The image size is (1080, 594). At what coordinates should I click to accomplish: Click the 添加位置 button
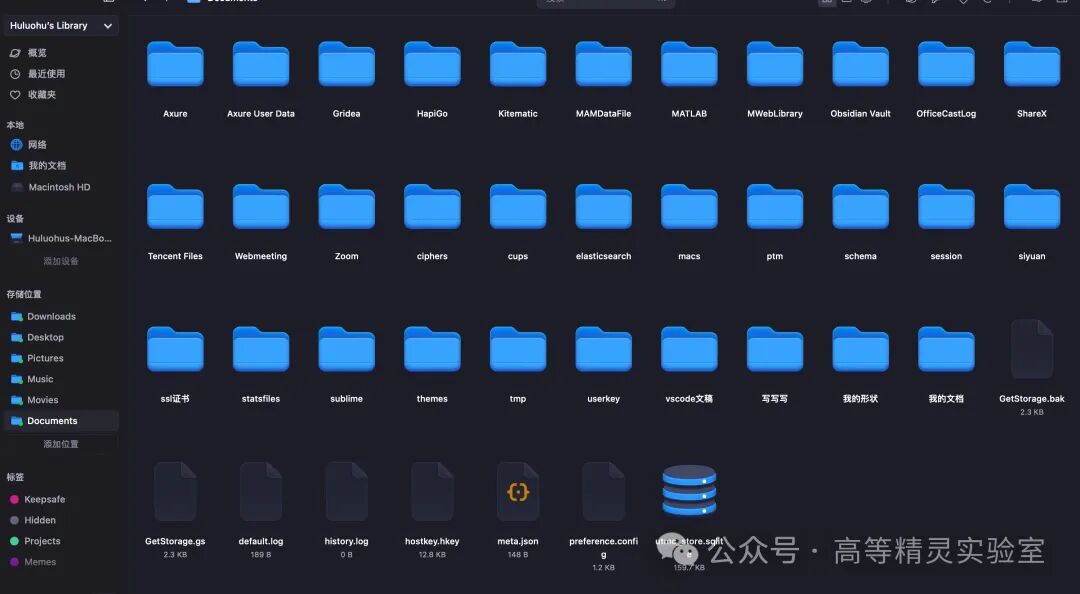click(61, 444)
